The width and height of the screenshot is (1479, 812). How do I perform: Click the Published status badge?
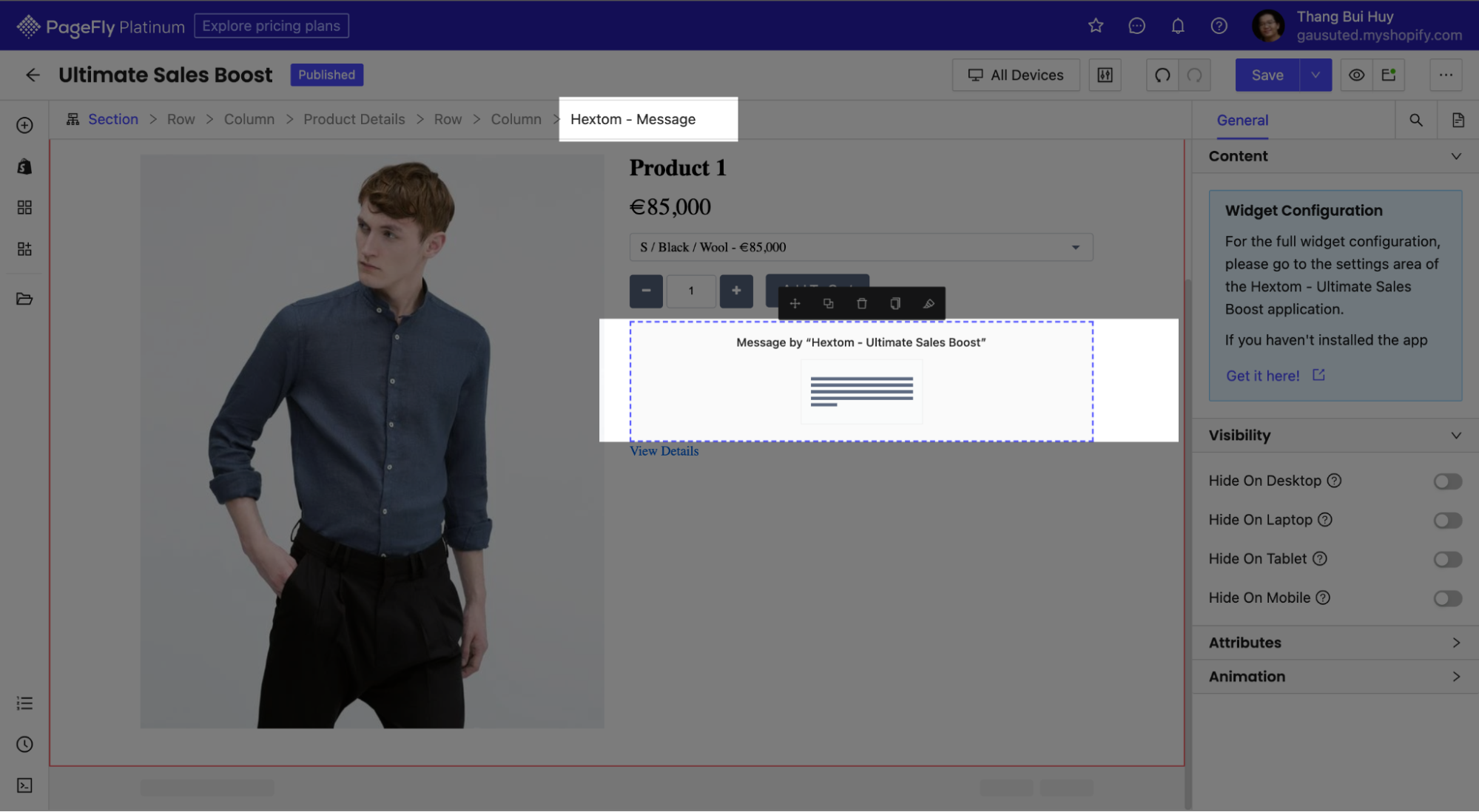point(326,75)
